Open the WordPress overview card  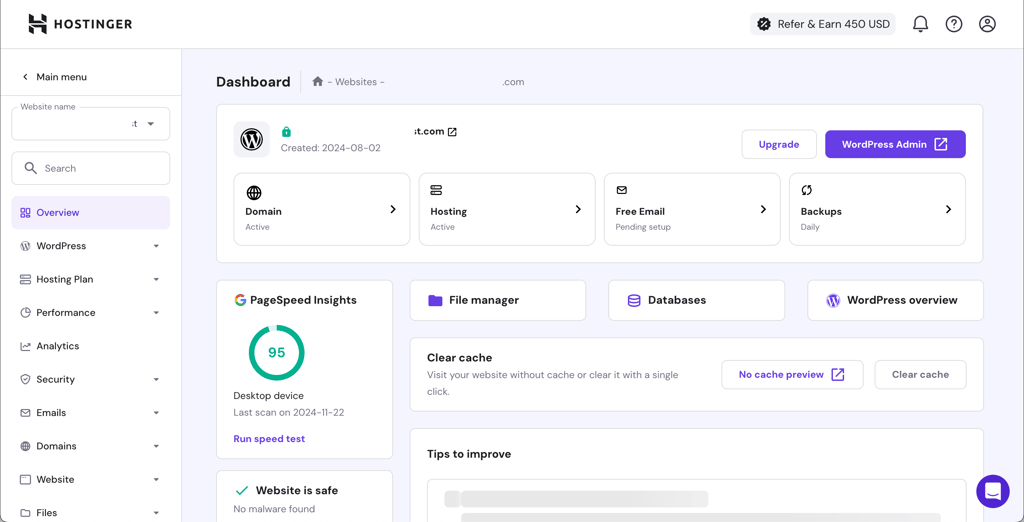(895, 301)
